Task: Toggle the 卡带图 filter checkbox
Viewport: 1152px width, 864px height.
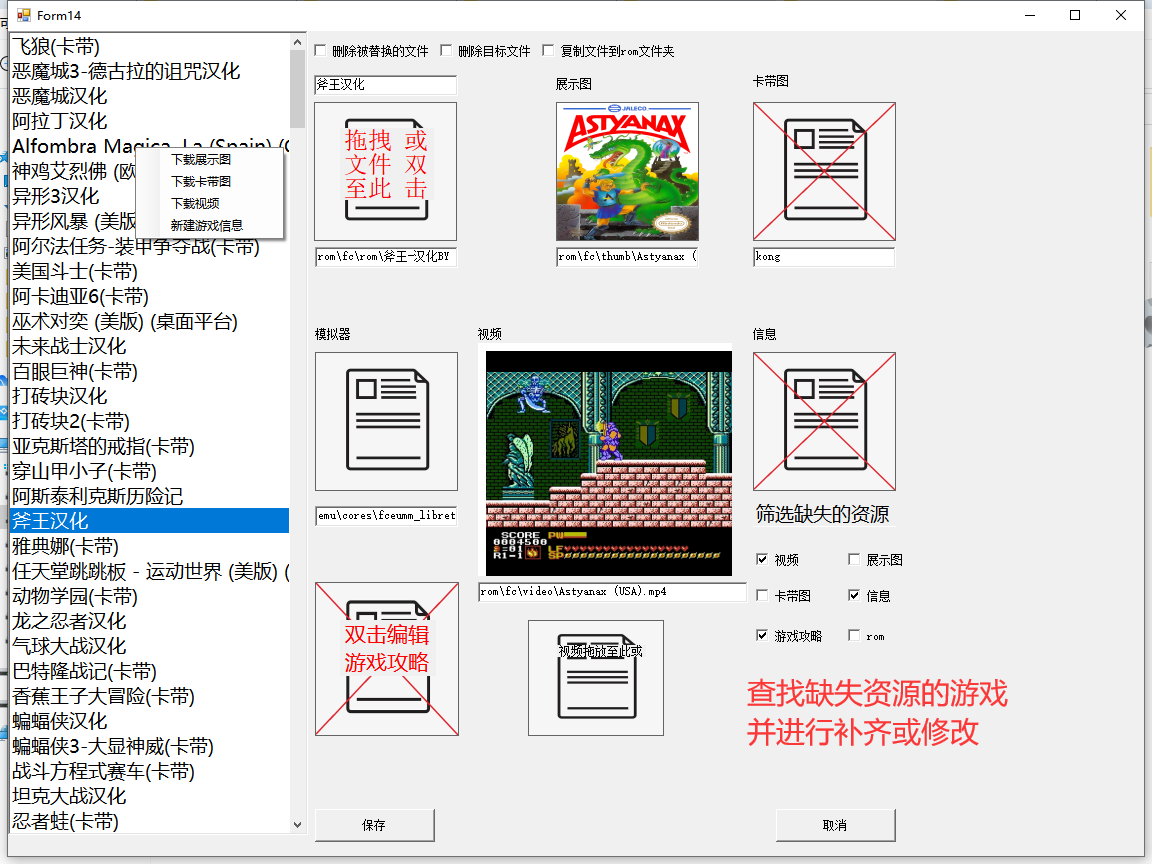Action: coord(762,595)
